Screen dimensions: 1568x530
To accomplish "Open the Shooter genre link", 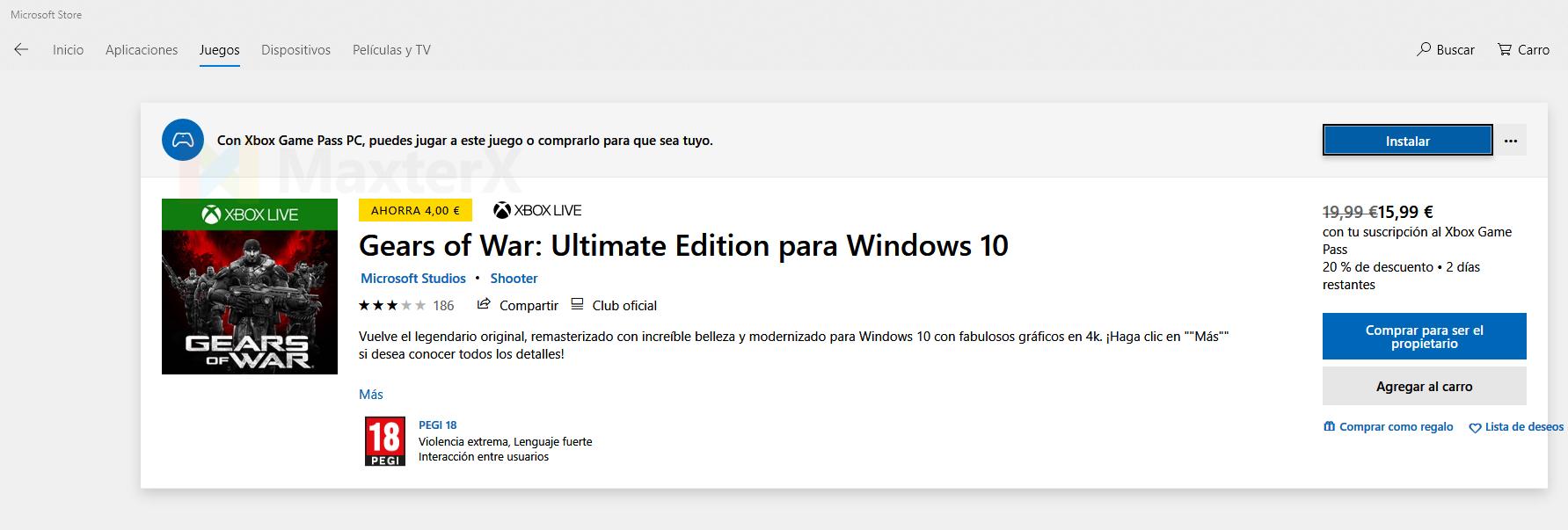I will point(514,279).
